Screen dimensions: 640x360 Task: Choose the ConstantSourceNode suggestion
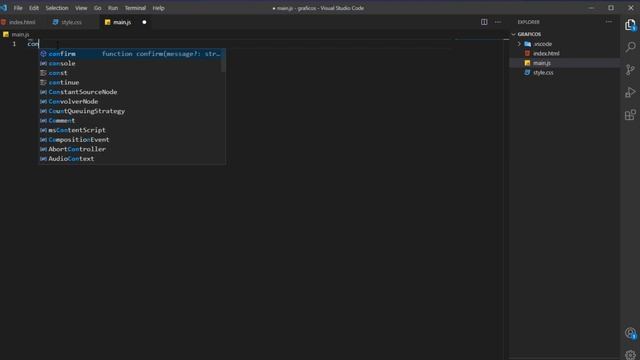click(x=131, y=92)
